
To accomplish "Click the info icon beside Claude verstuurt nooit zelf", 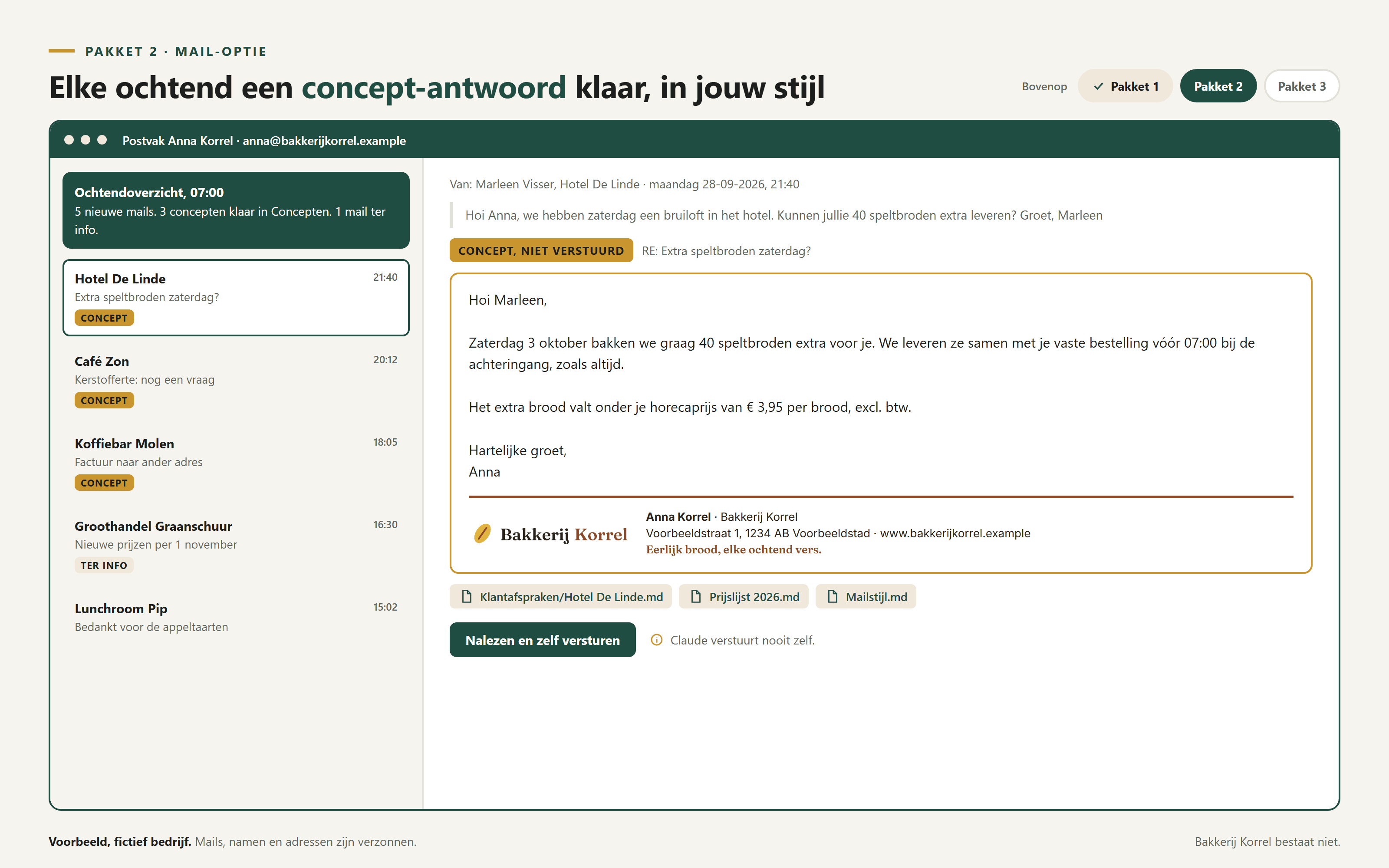I will click(x=657, y=640).
